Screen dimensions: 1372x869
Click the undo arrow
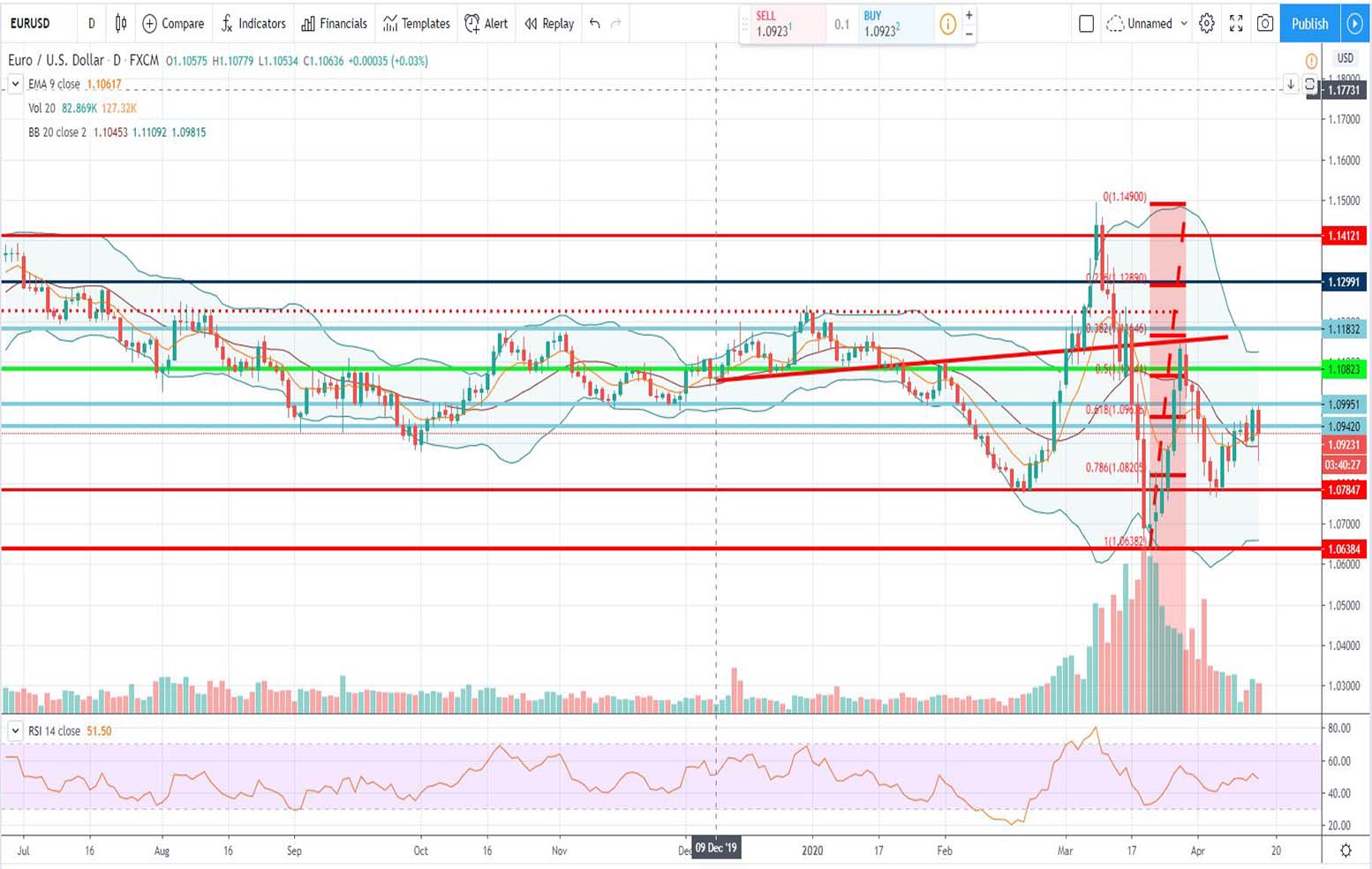tap(595, 24)
